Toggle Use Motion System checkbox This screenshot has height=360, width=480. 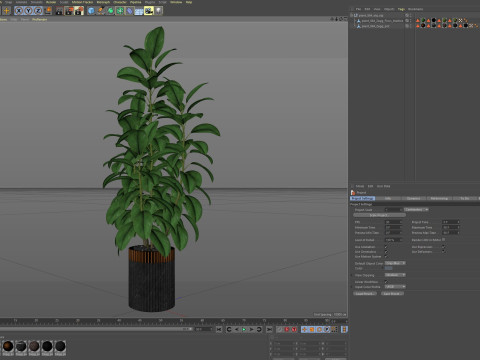click(386, 257)
